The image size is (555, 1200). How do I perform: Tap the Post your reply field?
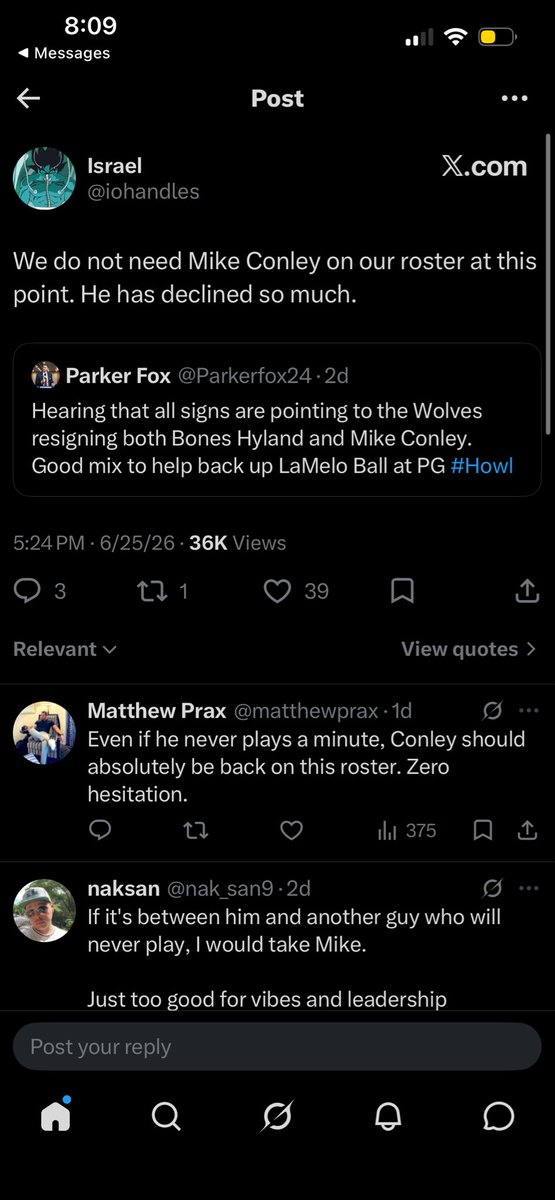point(277,1047)
